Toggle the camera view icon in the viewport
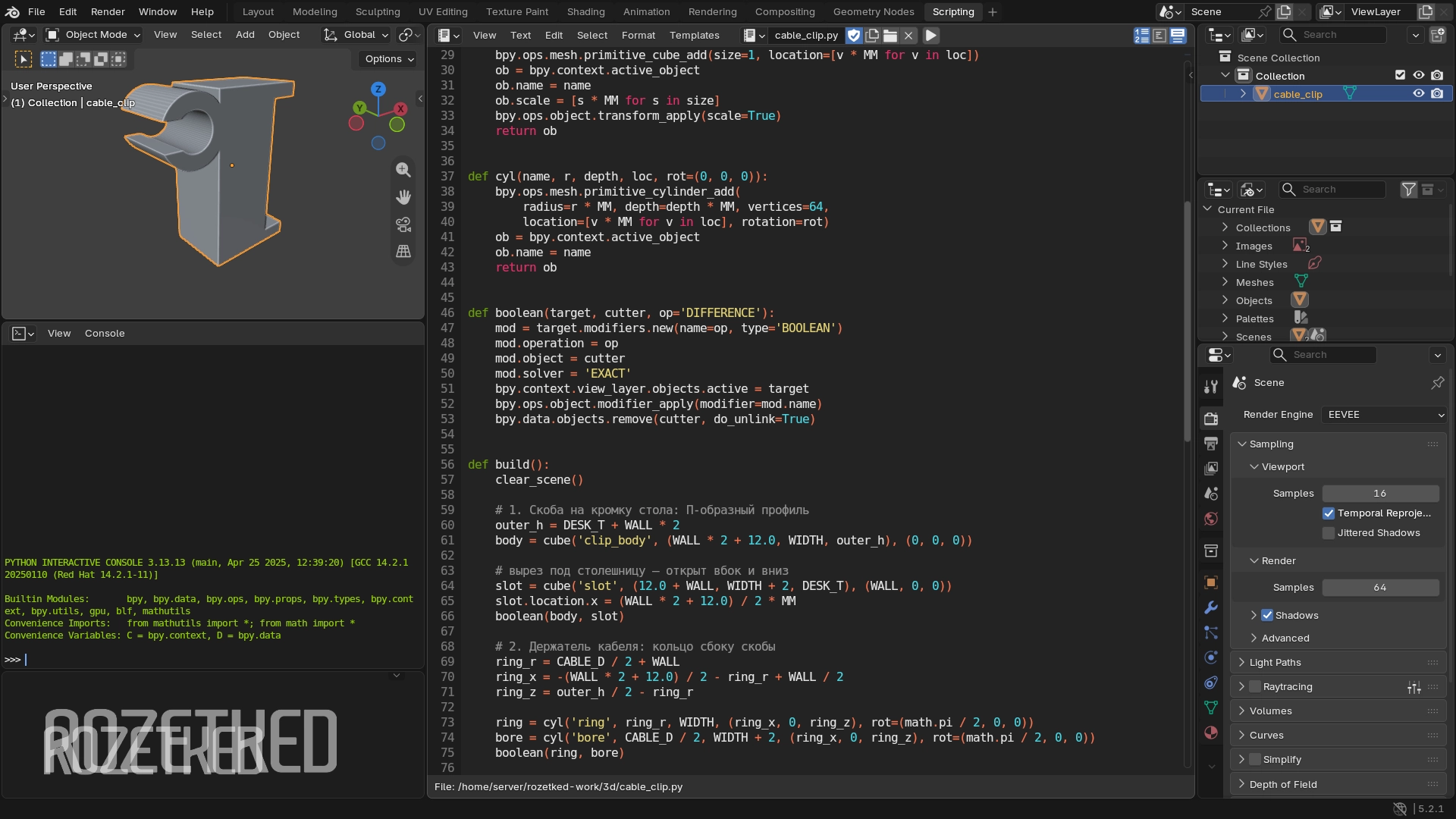This screenshot has height=819, width=1456. 403,224
